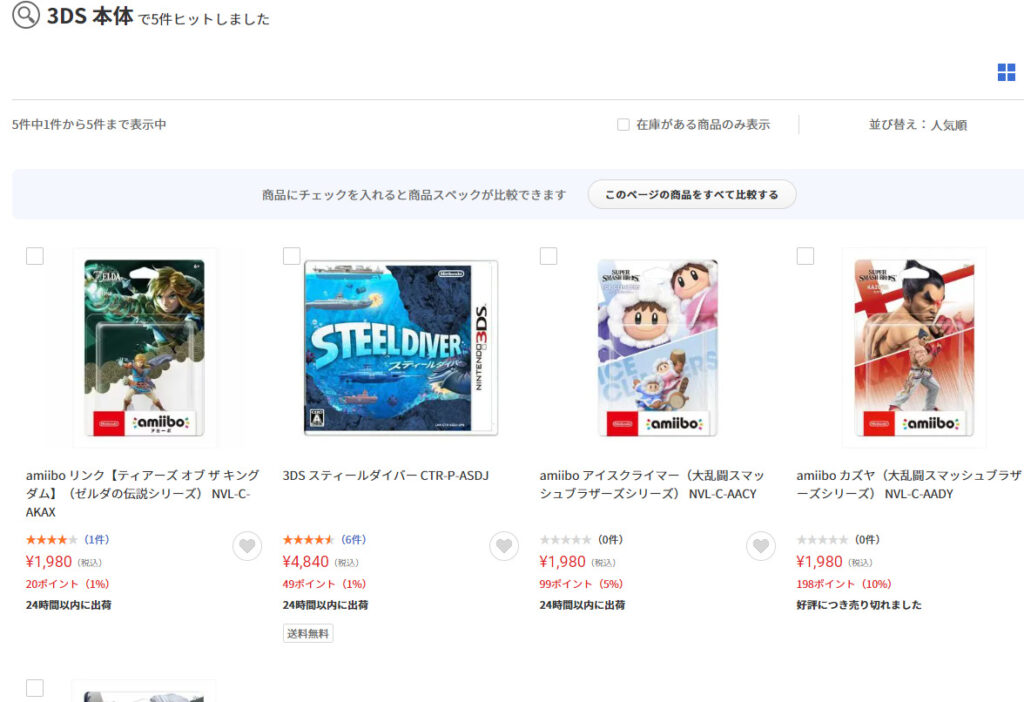Click the (0件) reviews of amiibo アイスクライマー
The height and width of the screenshot is (702, 1024).
coord(610,540)
